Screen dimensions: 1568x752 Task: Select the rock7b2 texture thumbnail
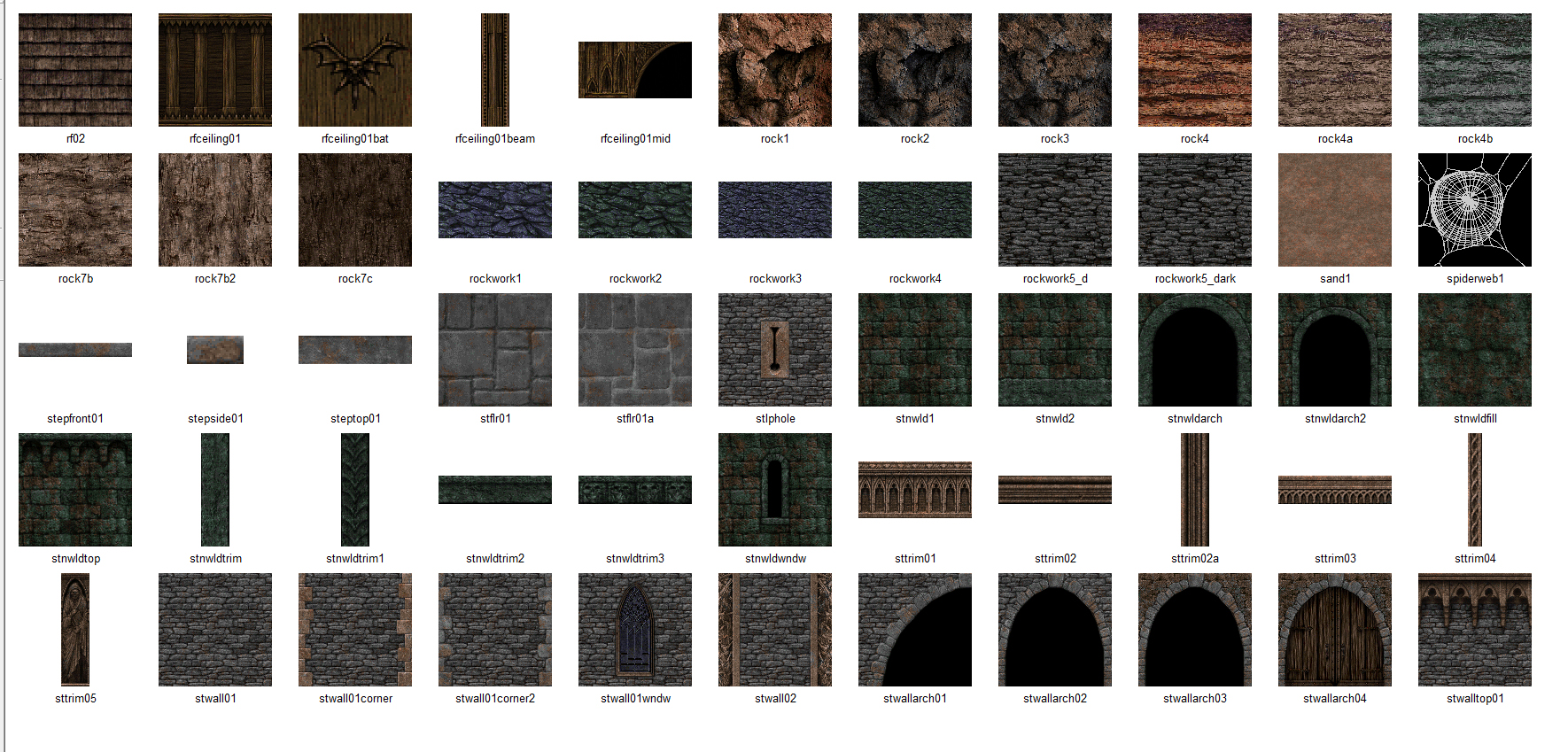pyautogui.click(x=215, y=210)
